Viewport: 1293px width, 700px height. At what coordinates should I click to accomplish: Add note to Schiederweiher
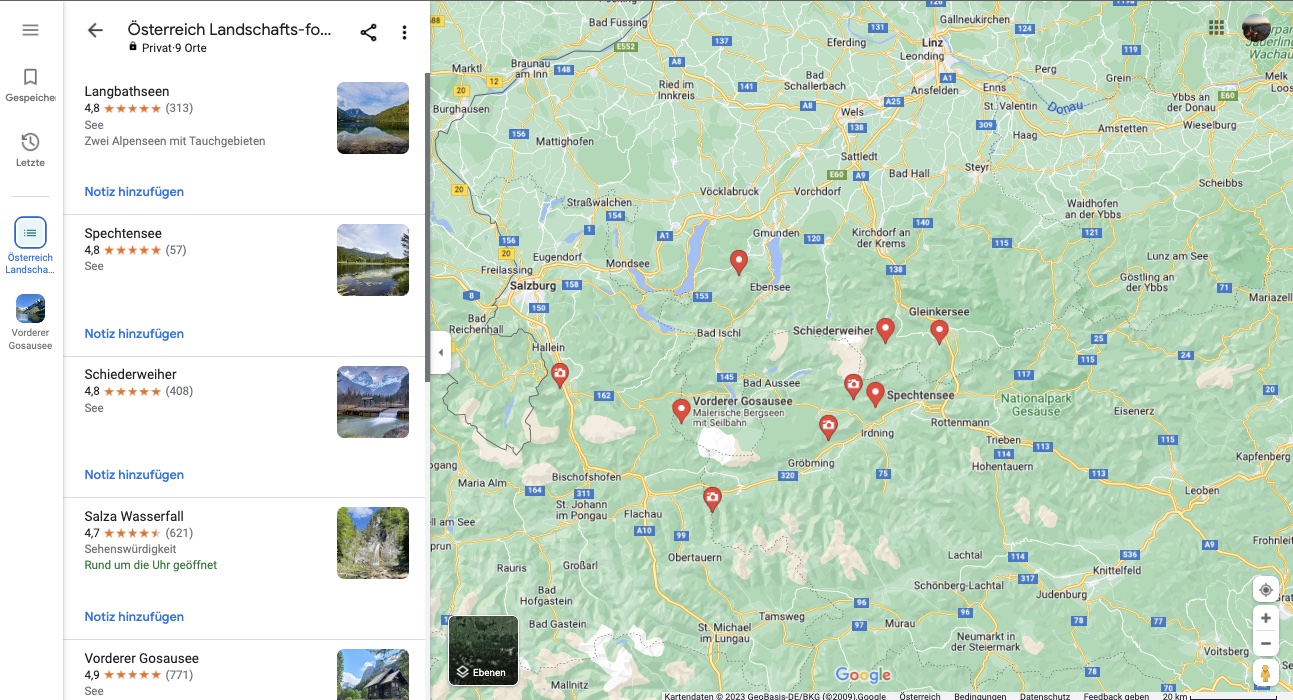134,475
